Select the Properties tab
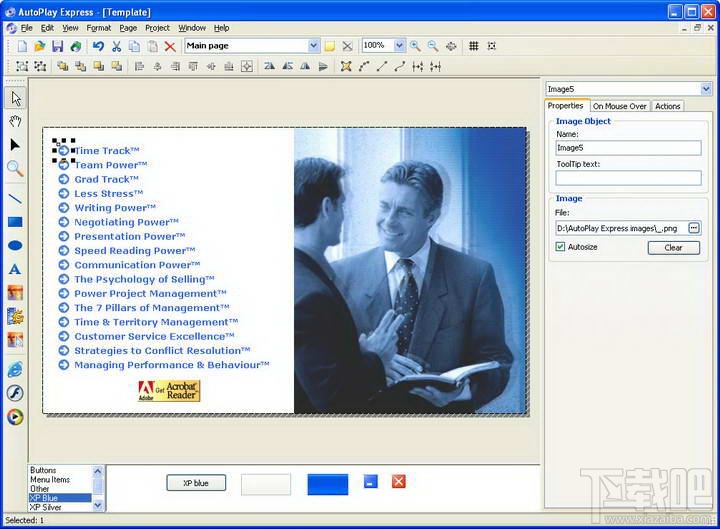Image resolution: width=720 pixels, height=529 pixels. coord(566,106)
